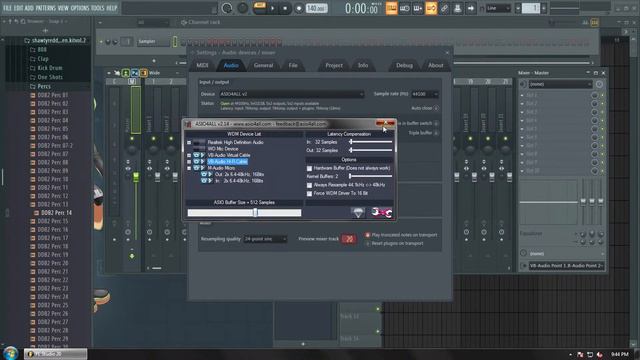Toggle the Triple buffer option
Image resolution: width=640 pixels, height=360 pixels.
436,133
